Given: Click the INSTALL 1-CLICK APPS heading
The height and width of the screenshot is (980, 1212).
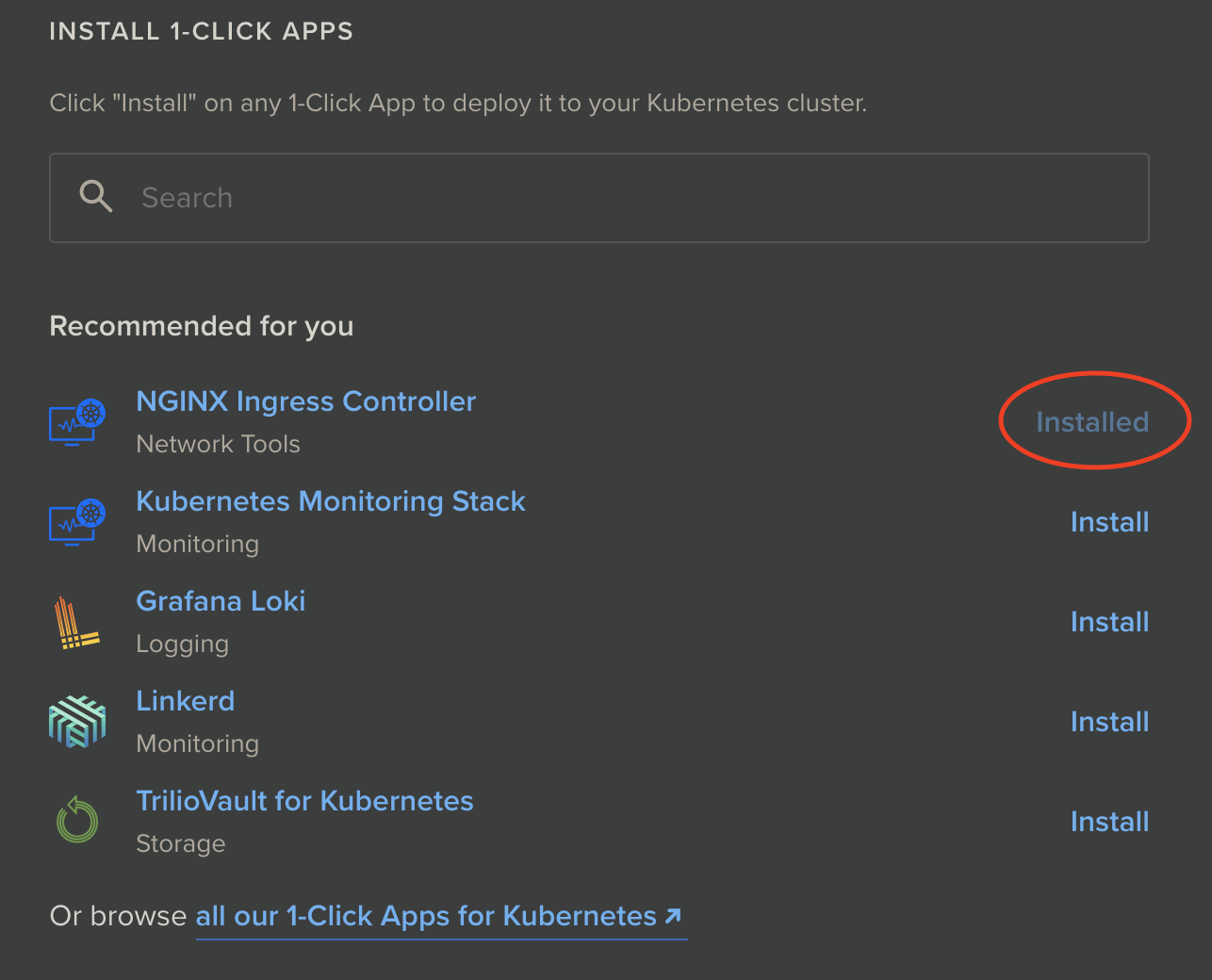Looking at the screenshot, I should pyautogui.click(x=202, y=31).
